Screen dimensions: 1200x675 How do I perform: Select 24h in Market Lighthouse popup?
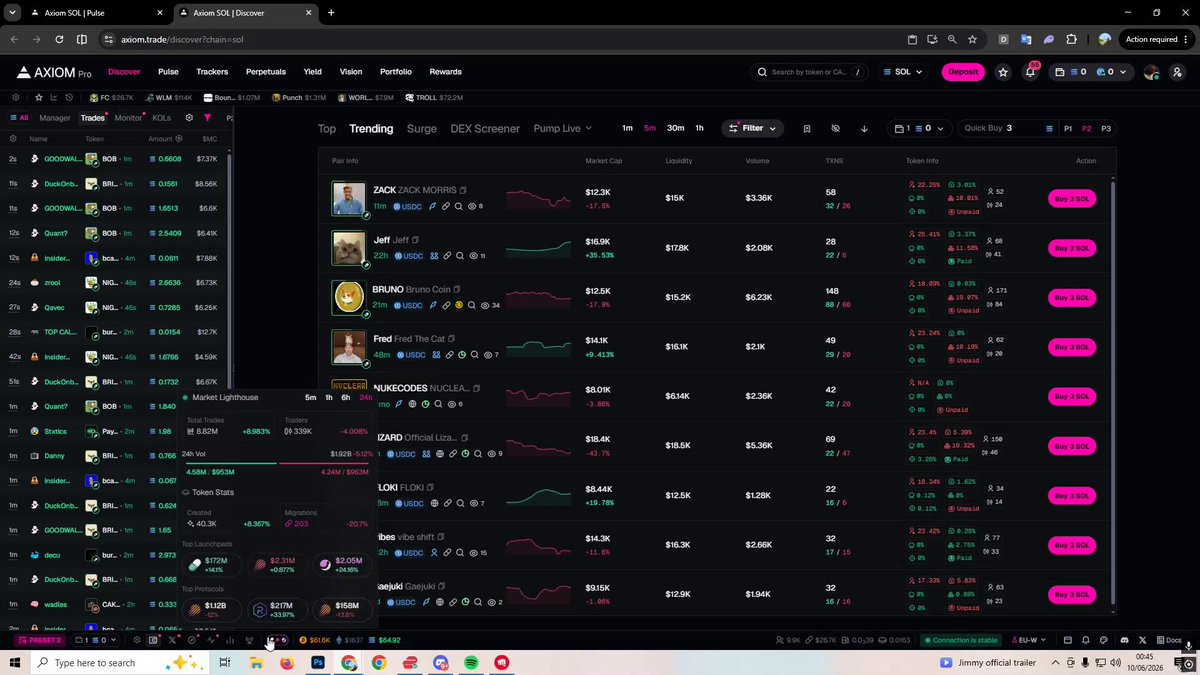[x=366, y=397]
